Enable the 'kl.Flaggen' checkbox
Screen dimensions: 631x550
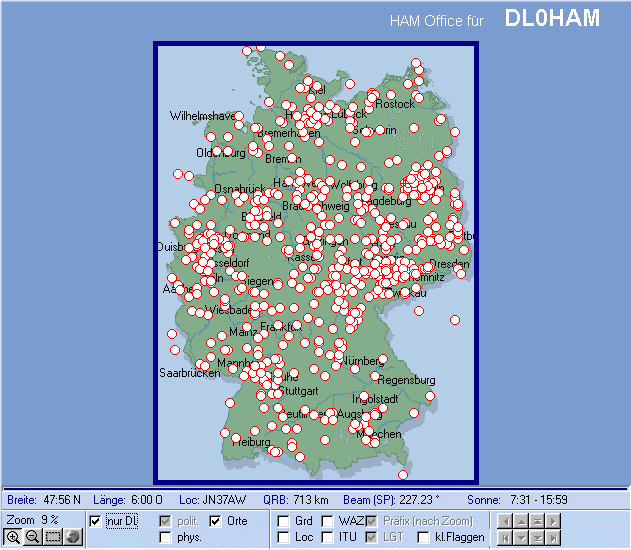[x=423, y=538]
